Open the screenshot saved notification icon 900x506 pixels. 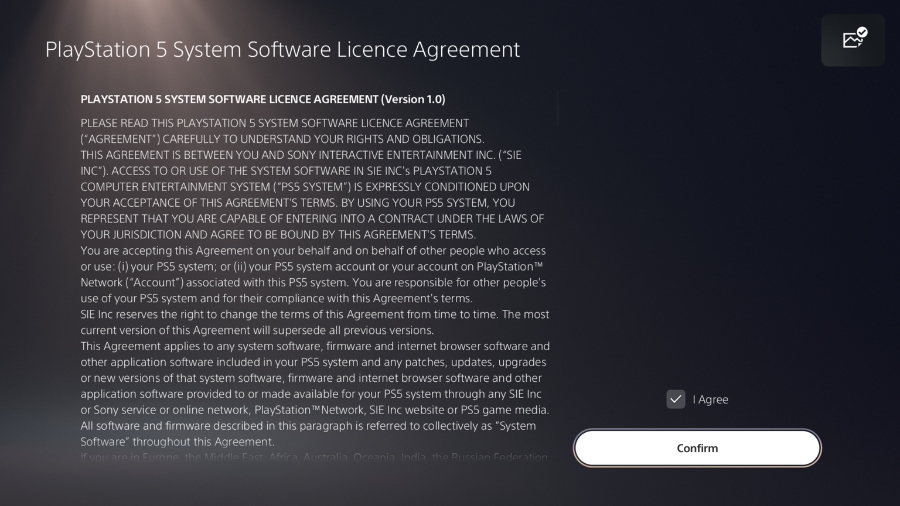point(853,40)
